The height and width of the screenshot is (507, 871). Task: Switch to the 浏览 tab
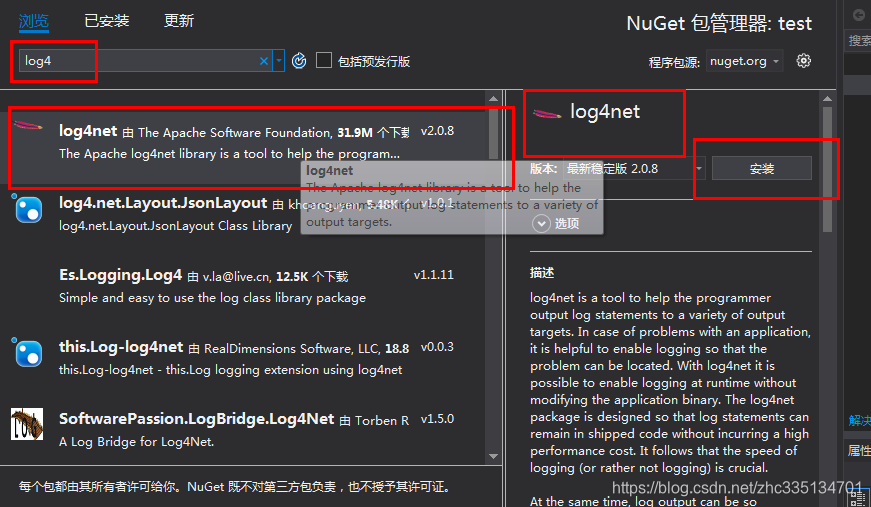tap(33, 21)
